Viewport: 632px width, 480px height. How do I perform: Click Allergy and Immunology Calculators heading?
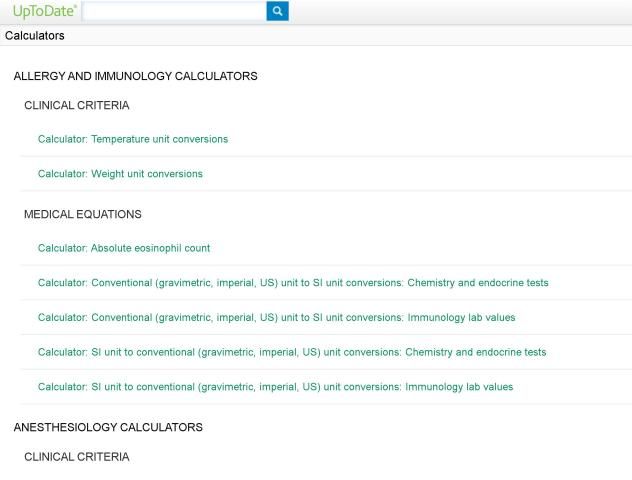point(135,76)
